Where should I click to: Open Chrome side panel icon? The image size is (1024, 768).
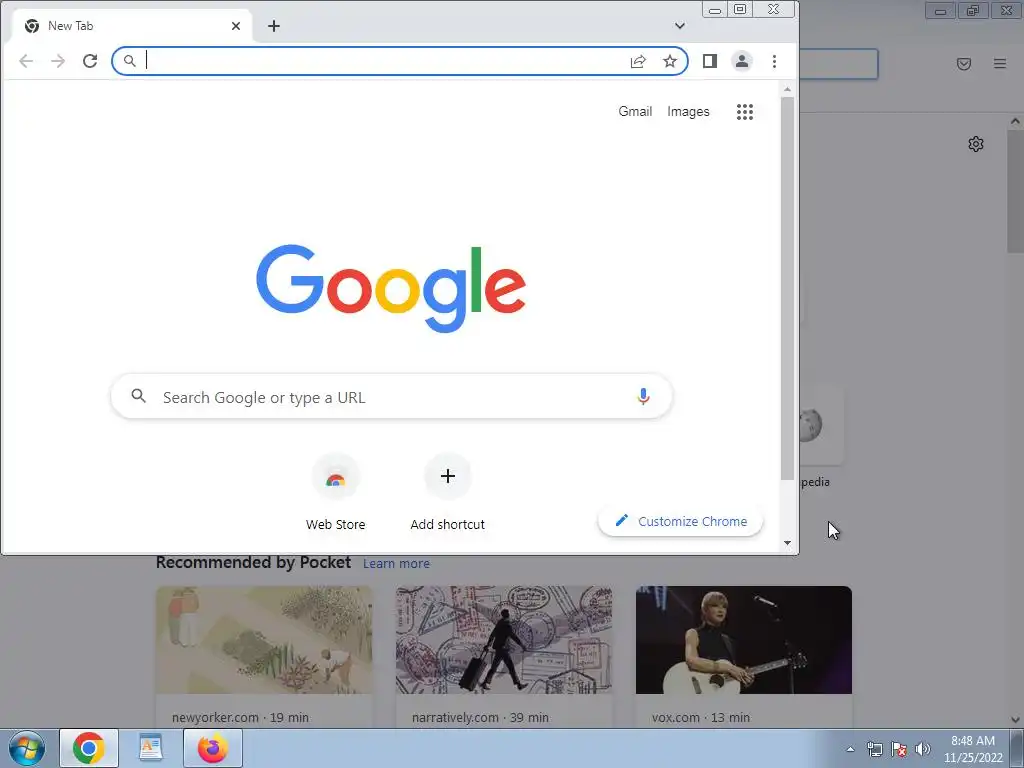pos(710,61)
